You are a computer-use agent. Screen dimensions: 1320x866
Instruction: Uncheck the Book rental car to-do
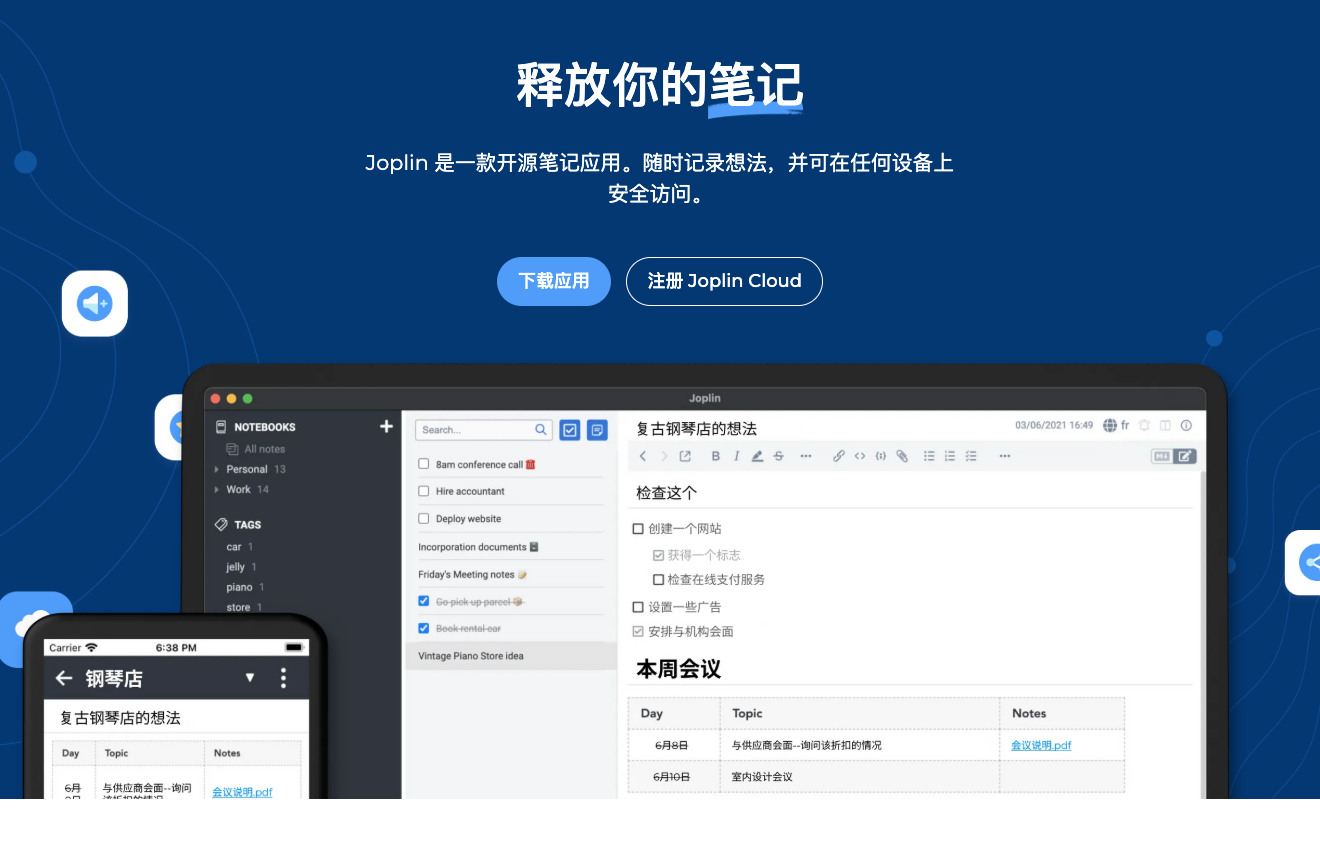424,628
